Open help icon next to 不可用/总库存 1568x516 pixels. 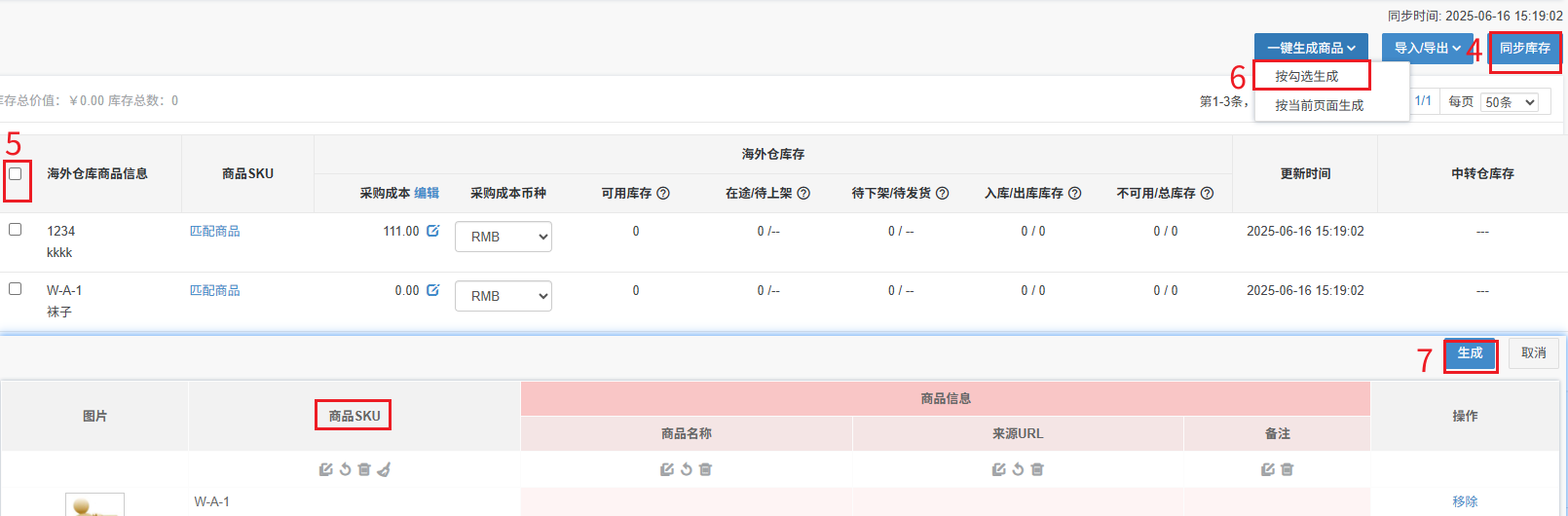(1208, 193)
